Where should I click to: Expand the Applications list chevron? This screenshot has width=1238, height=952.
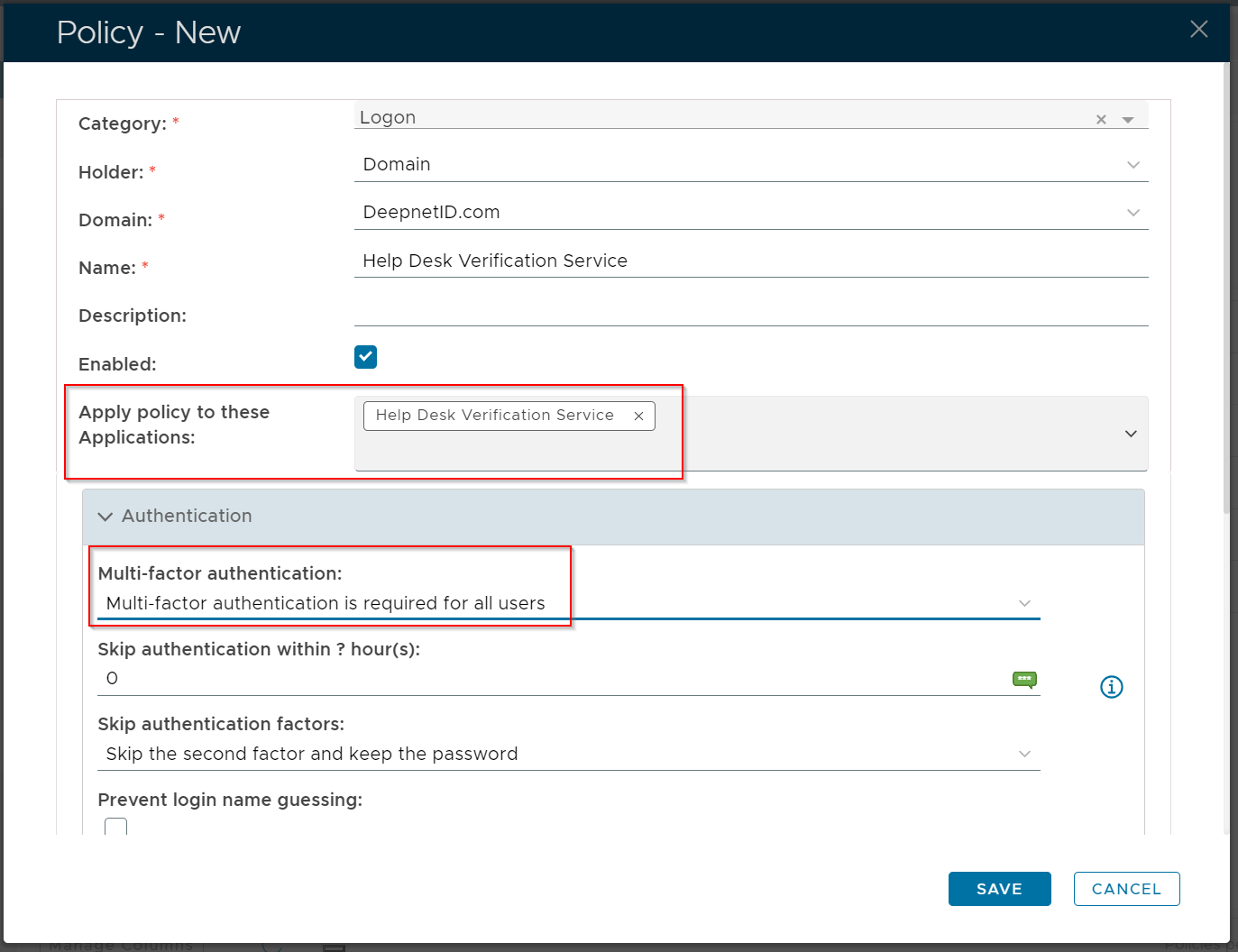click(1131, 434)
